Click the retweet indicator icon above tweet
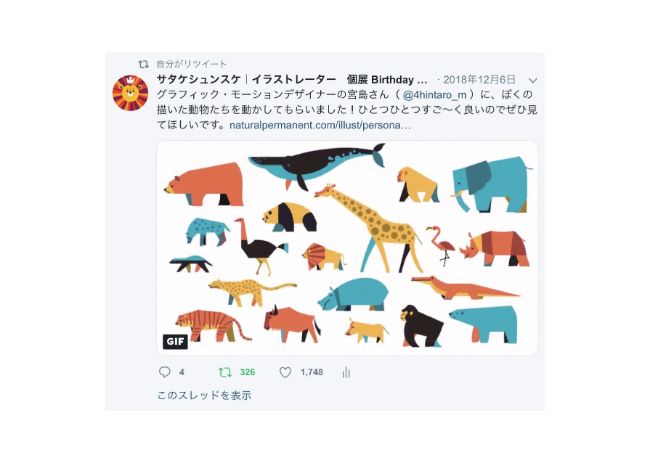The height and width of the screenshot is (463, 650). coord(143,64)
